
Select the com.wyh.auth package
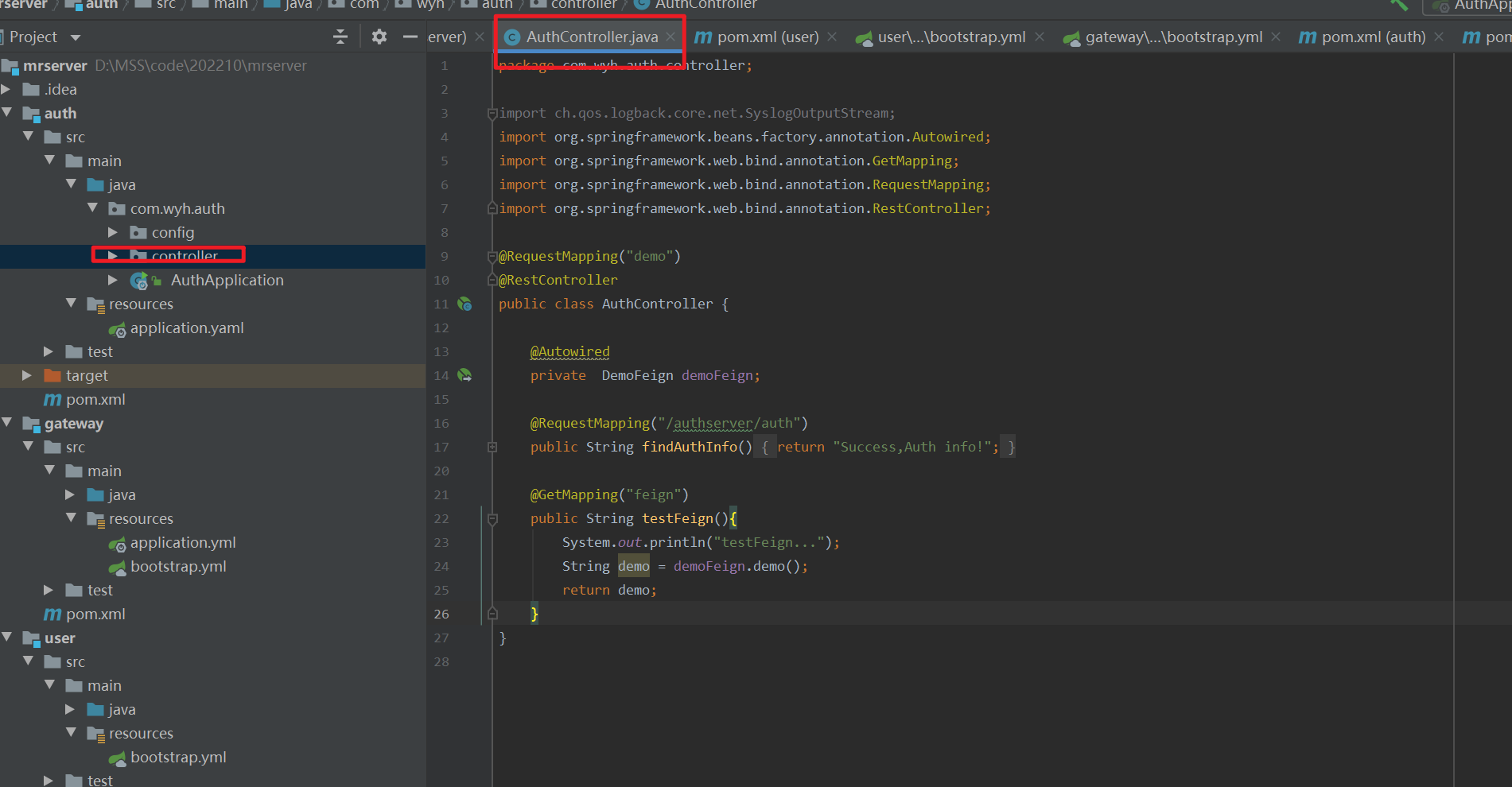coord(177,208)
